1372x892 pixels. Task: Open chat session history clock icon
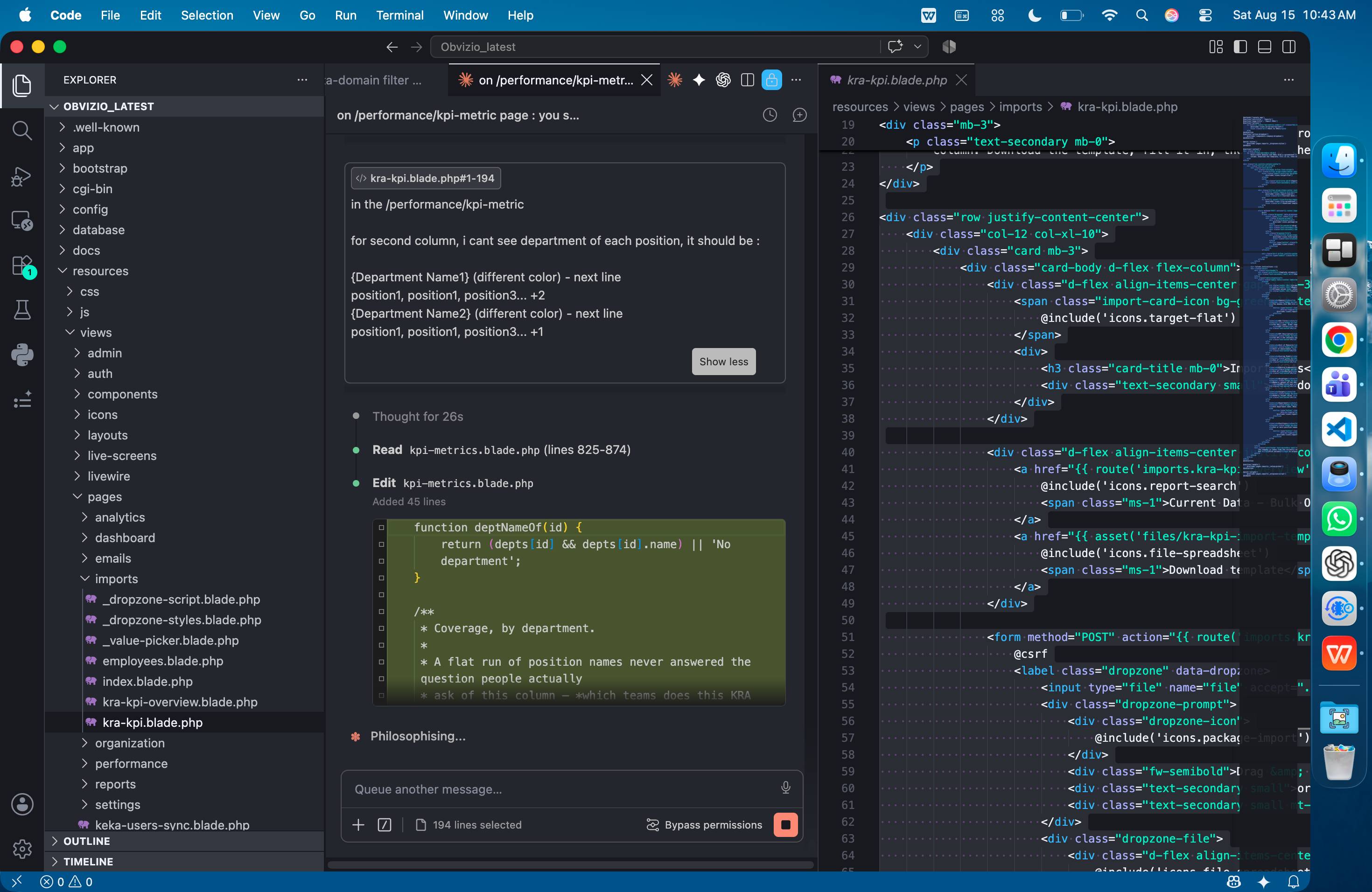pos(770,115)
